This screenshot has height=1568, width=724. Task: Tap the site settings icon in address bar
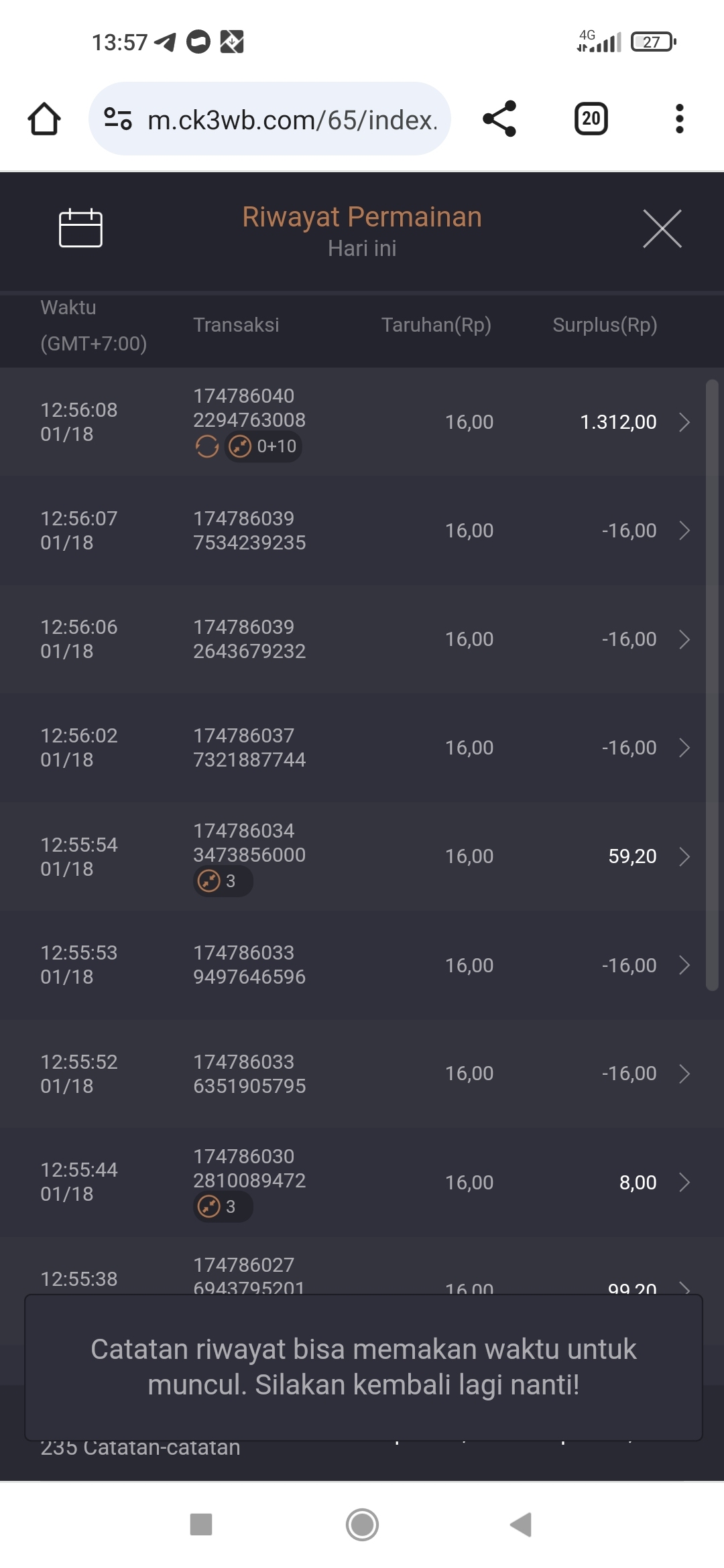[x=118, y=119]
